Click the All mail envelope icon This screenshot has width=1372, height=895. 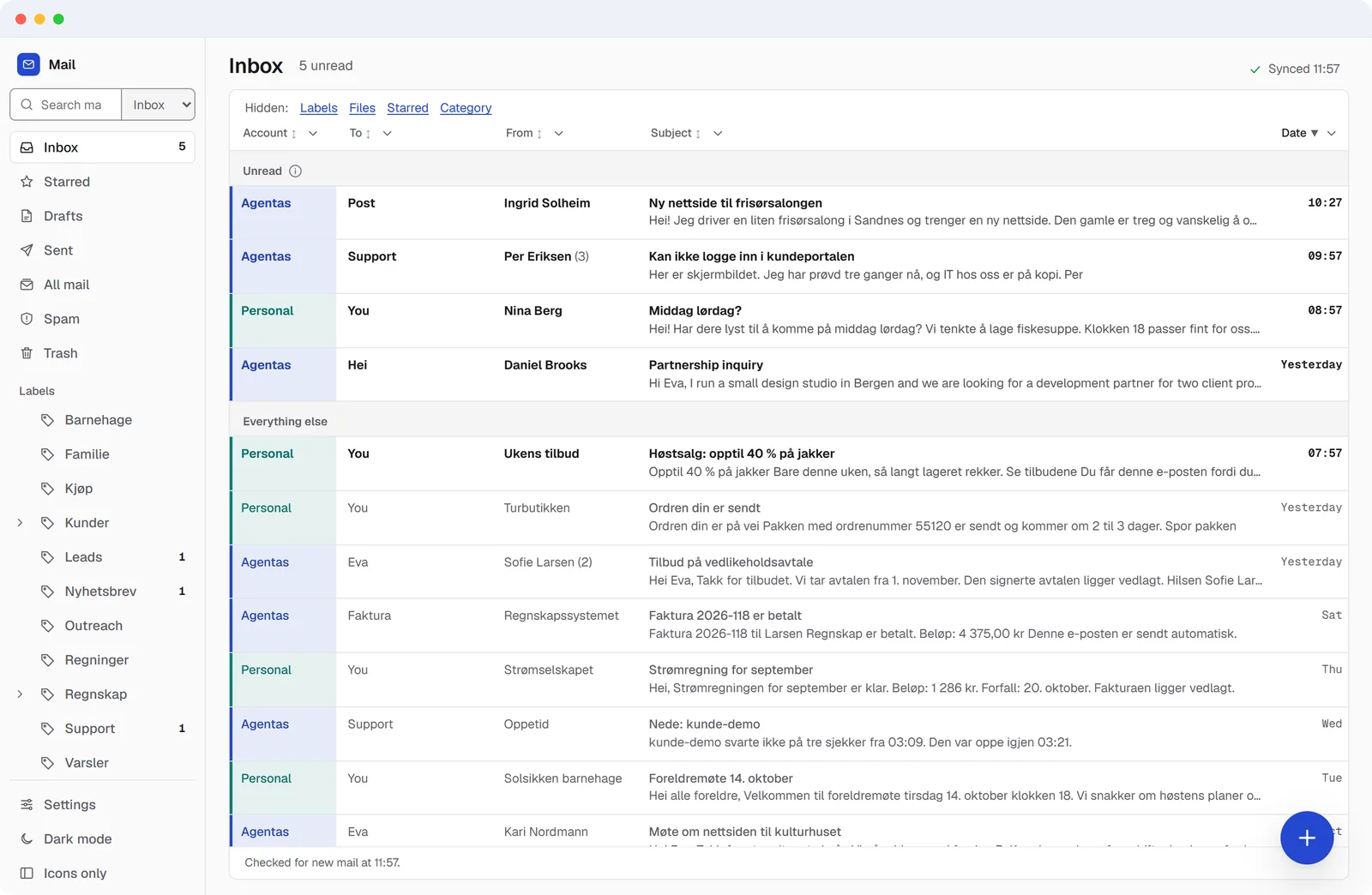(x=27, y=285)
